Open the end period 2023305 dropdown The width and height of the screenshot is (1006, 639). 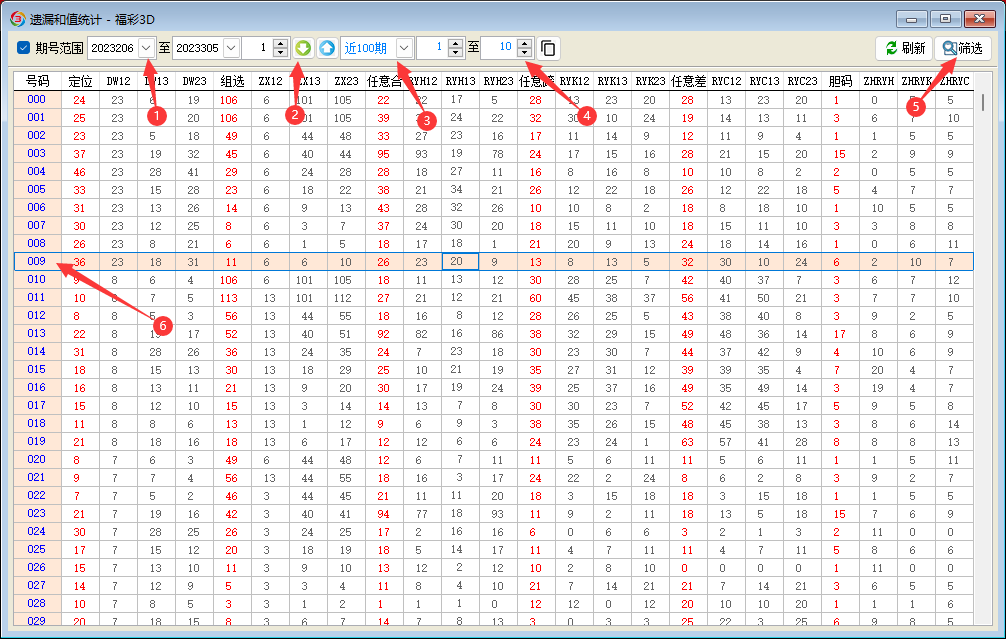point(231,48)
